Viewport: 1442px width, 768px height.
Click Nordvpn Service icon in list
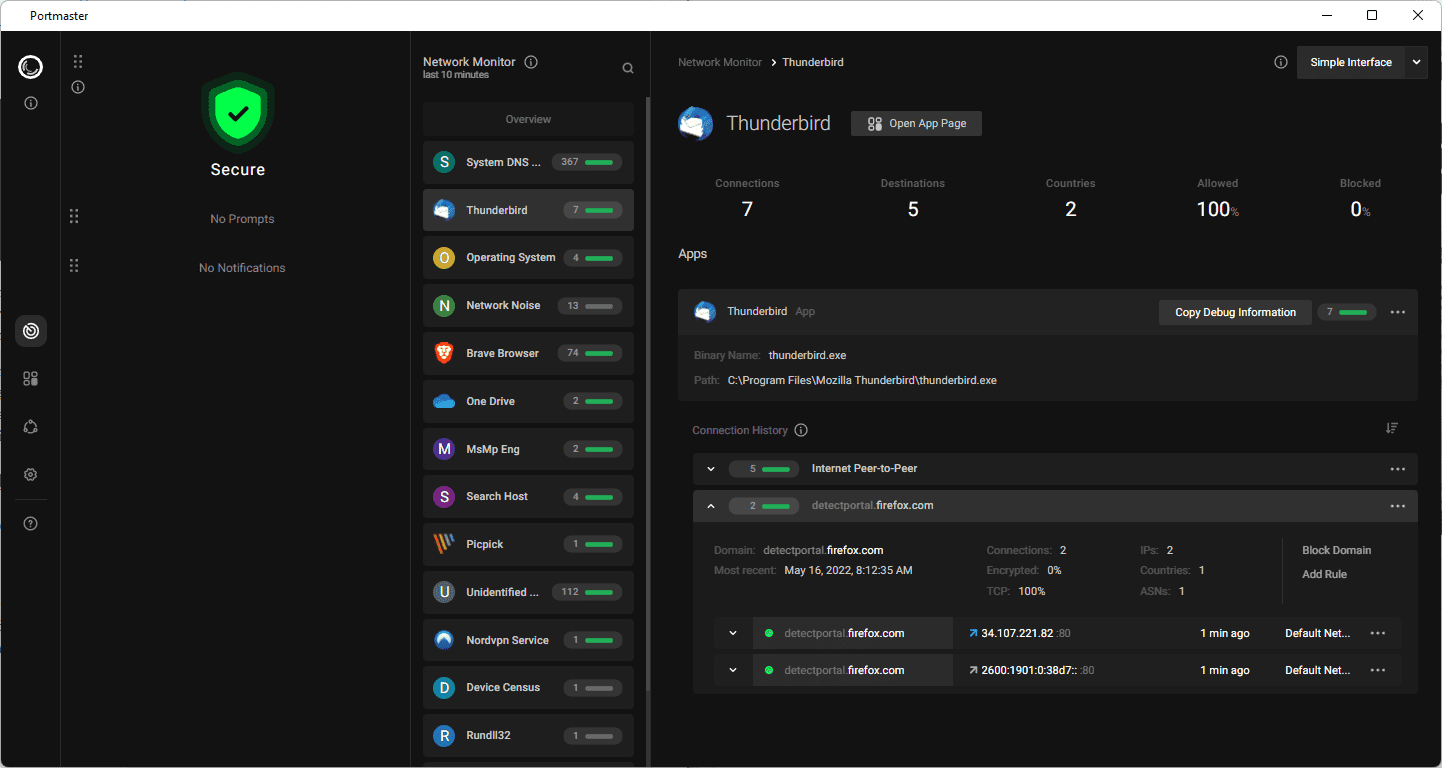[x=444, y=640]
